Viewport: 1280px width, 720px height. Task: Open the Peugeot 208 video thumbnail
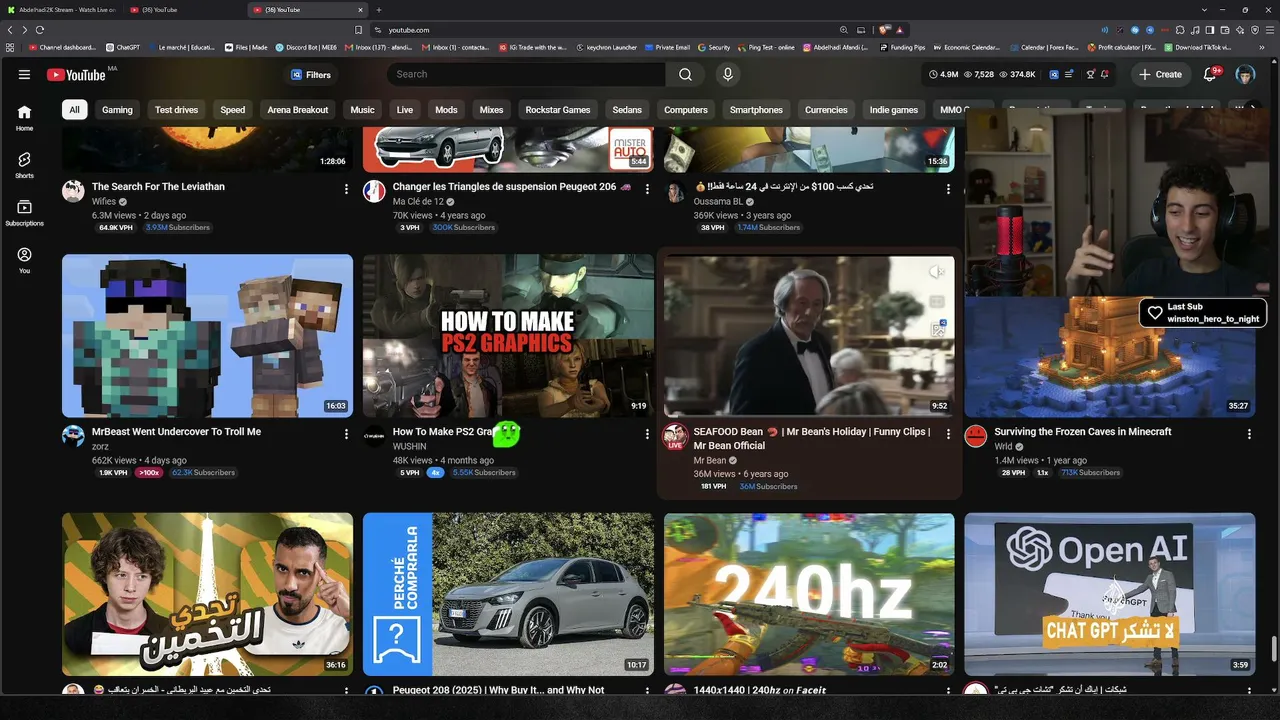pos(508,594)
